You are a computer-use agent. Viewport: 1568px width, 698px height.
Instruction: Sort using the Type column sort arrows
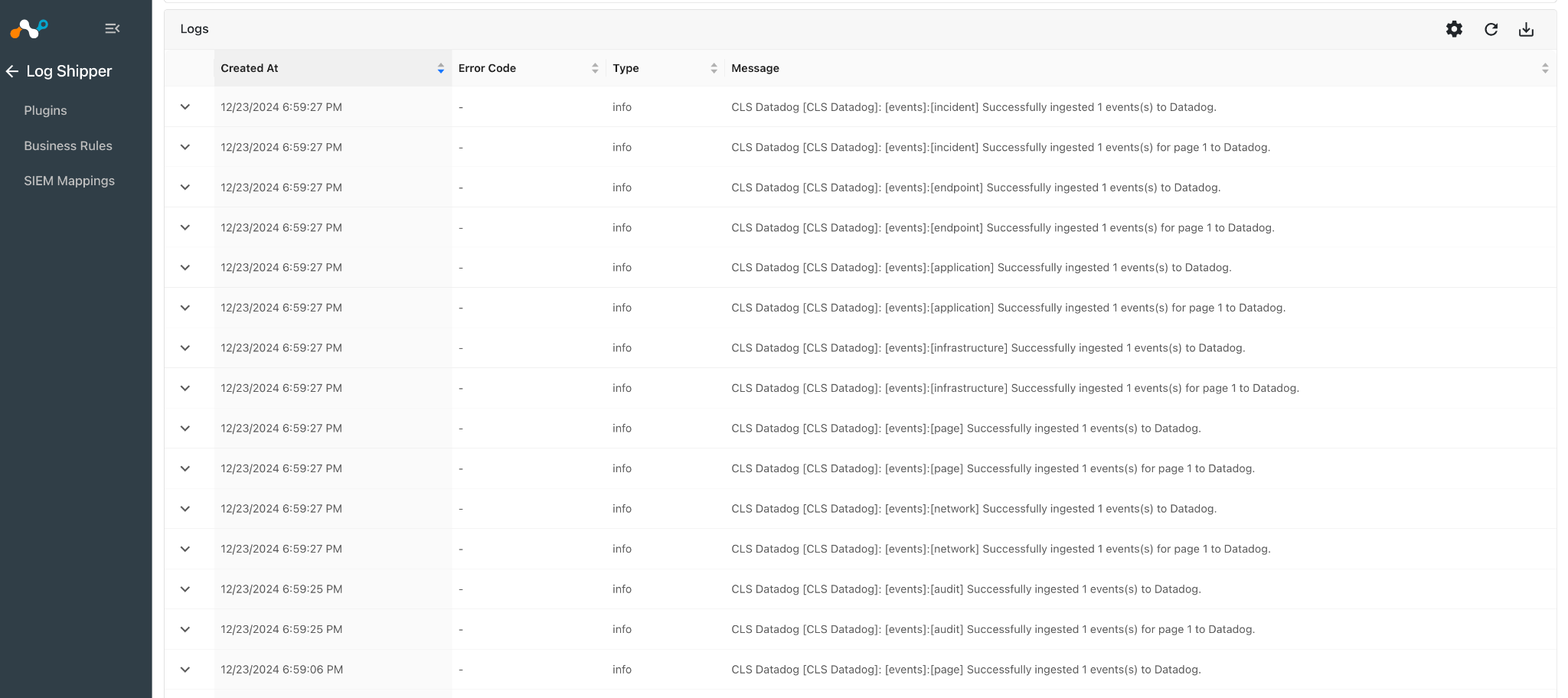coord(714,68)
